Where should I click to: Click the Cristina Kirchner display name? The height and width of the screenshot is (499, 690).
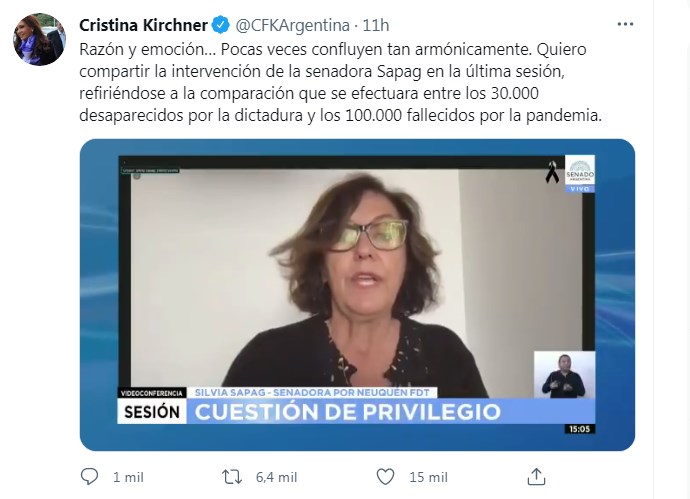[x=143, y=25]
